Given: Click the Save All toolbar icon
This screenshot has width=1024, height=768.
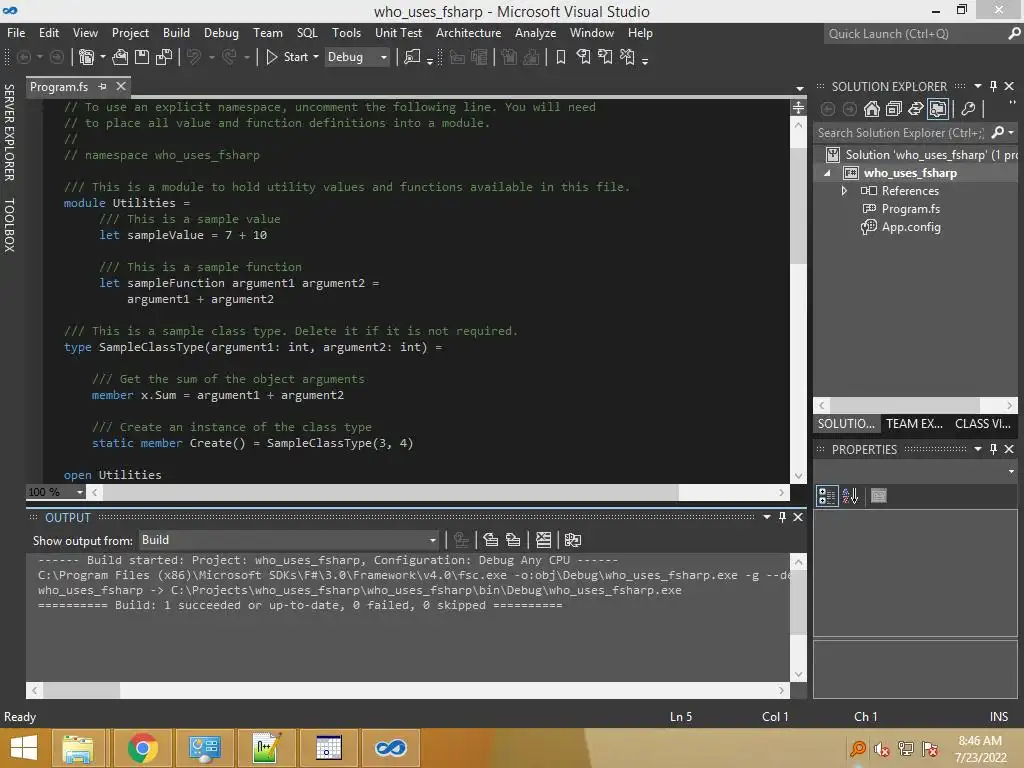Looking at the screenshot, I should 164,57.
